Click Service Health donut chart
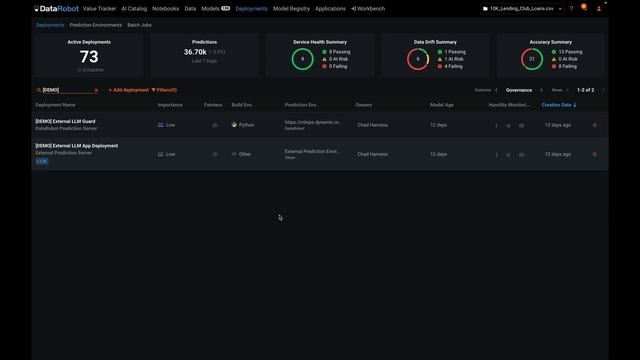The height and width of the screenshot is (360, 640). [302, 59]
